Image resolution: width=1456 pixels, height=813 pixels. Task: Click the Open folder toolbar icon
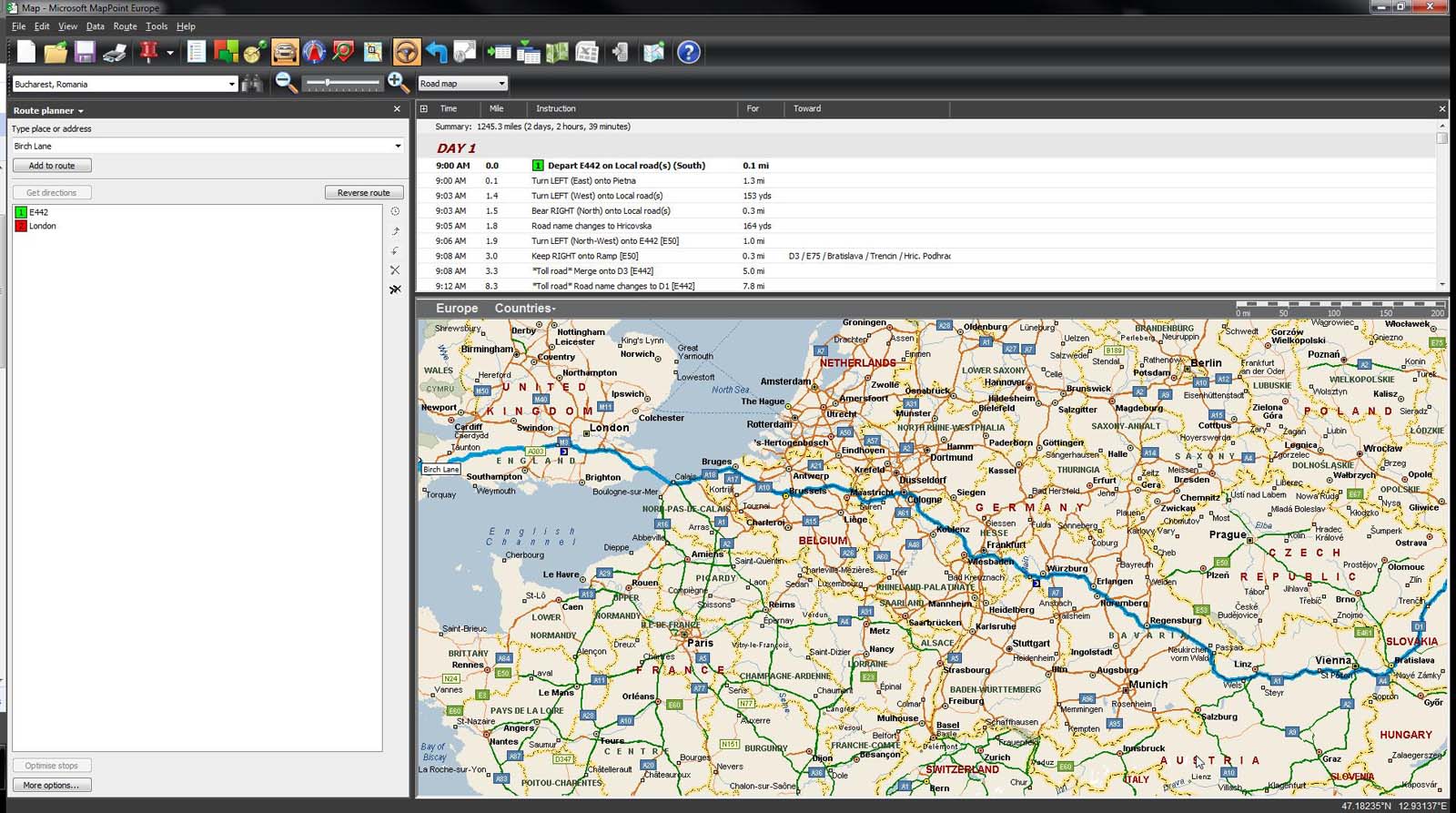tap(56, 52)
